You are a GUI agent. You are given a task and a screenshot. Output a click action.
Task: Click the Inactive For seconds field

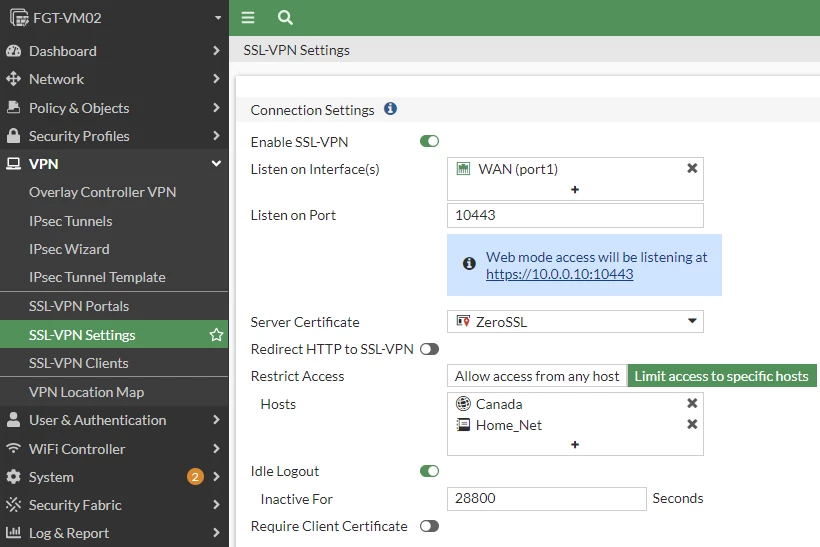click(x=546, y=498)
